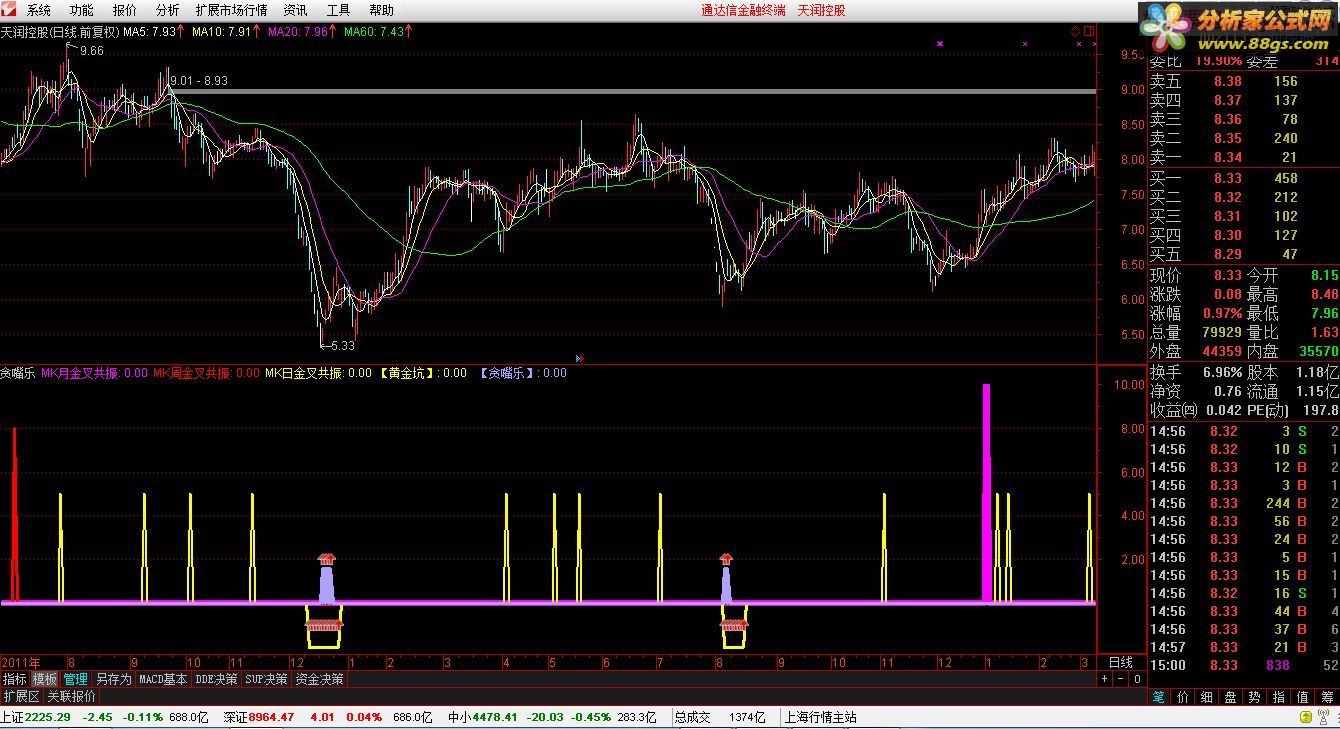Open the 扩展区 tab
This screenshot has height=729, width=1340.
click(x=21, y=696)
